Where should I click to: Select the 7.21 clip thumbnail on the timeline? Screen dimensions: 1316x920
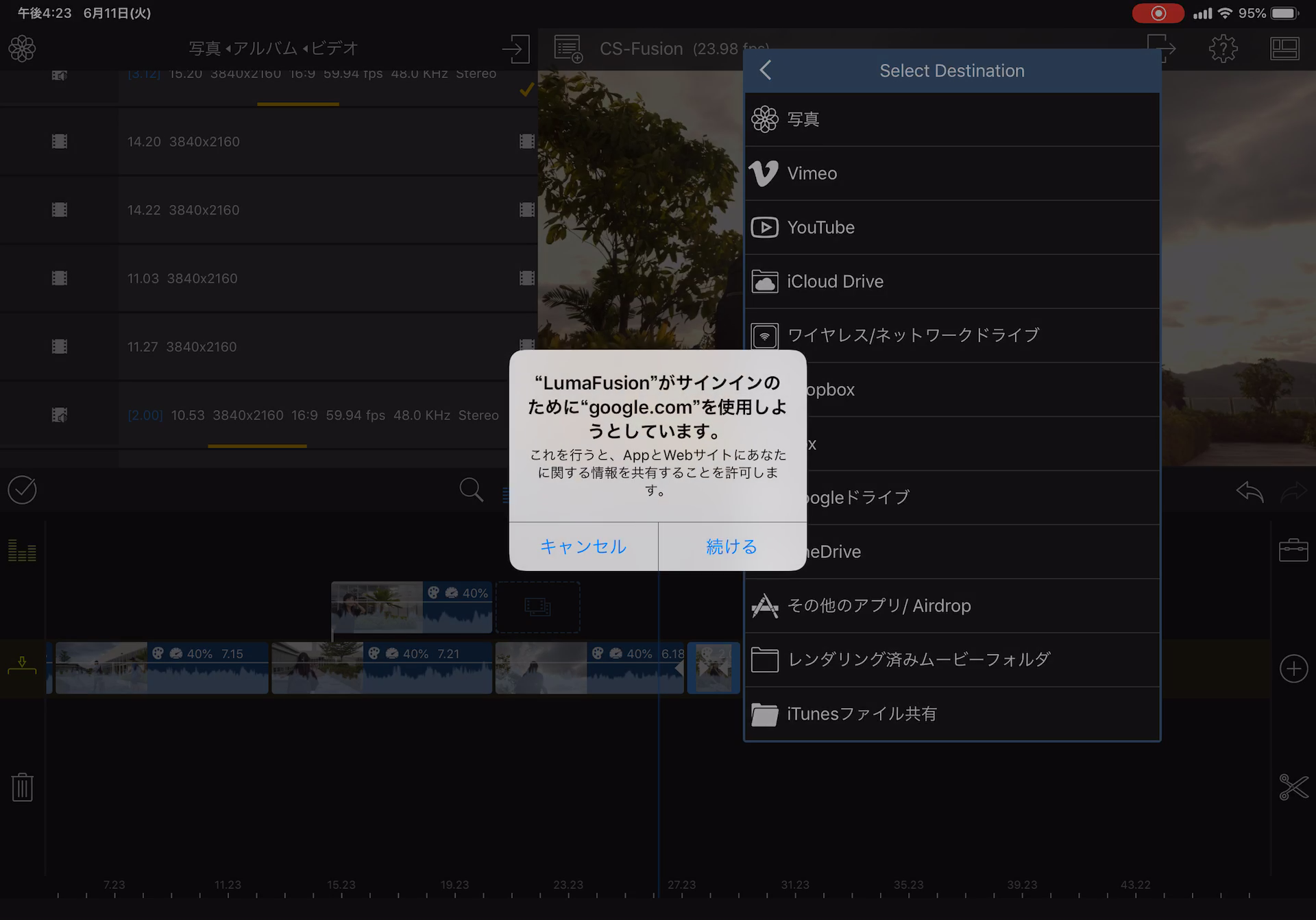point(317,668)
